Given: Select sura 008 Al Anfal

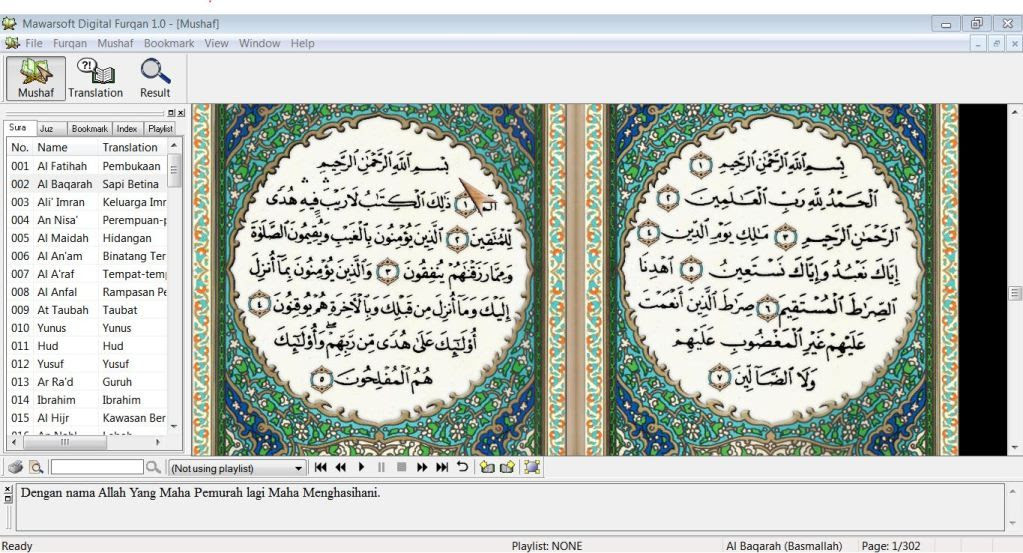Looking at the screenshot, I should pyautogui.click(x=87, y=292).
